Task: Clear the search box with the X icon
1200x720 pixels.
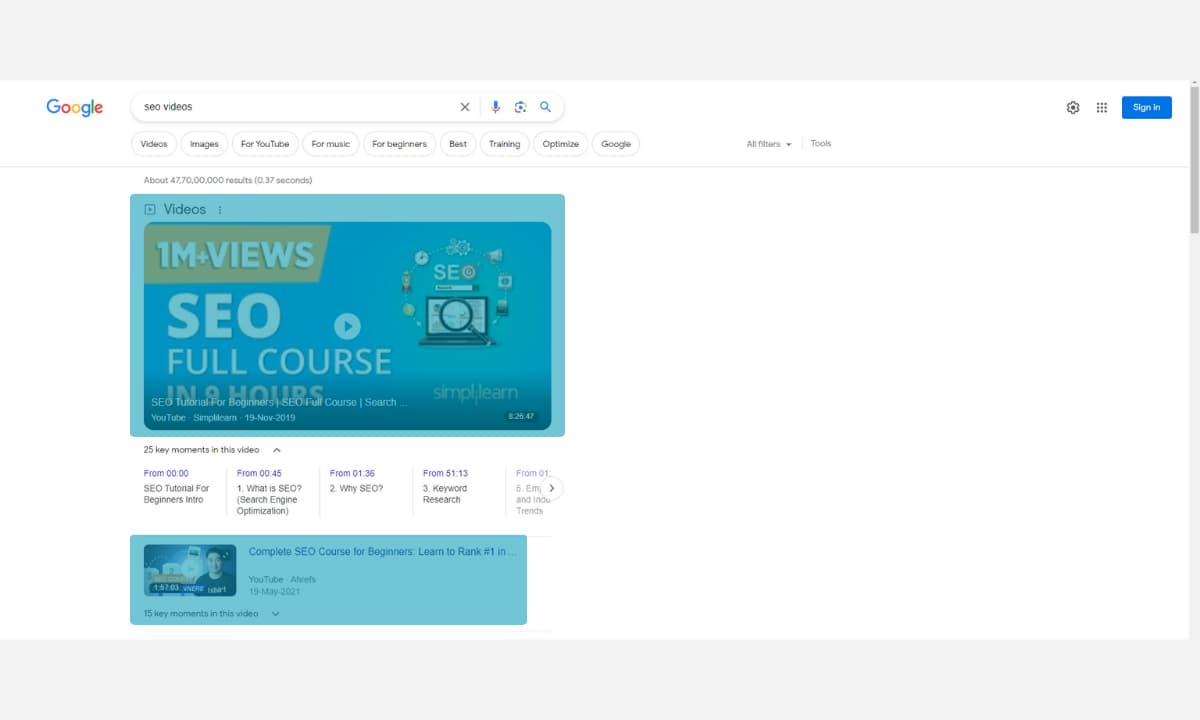Action: coord(464,107)
